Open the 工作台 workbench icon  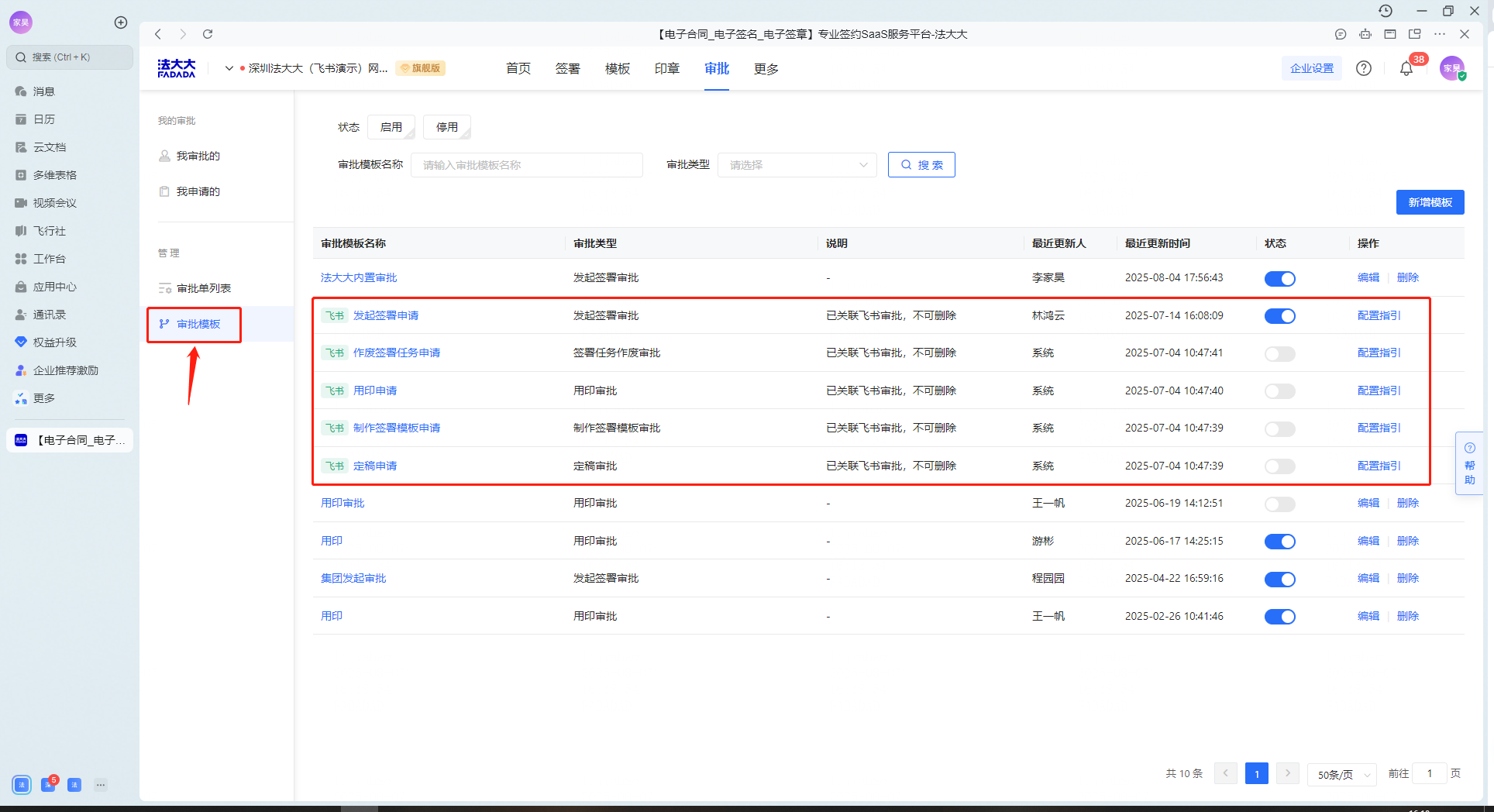pyautogui.click(x=21, y=259)
